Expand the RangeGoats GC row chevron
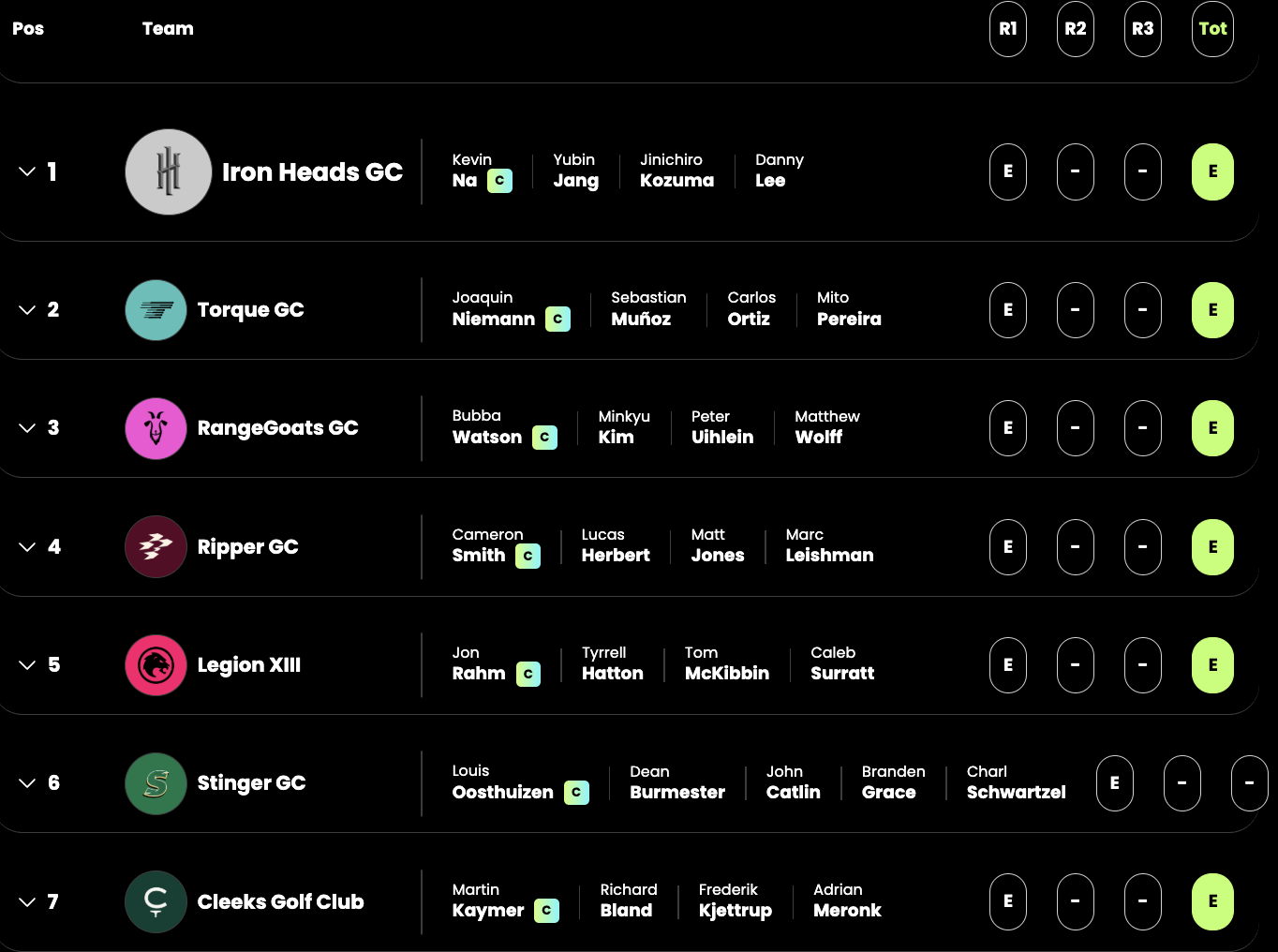This screenshot has width=1278, height=952. tap(27, 428)
